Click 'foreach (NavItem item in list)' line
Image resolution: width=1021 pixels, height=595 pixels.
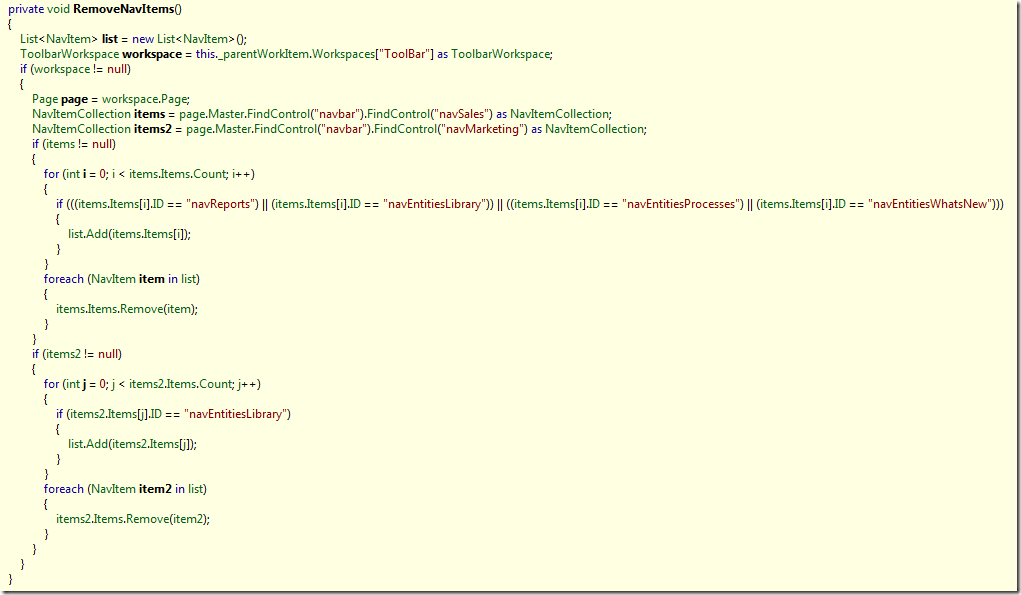(122, 279)
